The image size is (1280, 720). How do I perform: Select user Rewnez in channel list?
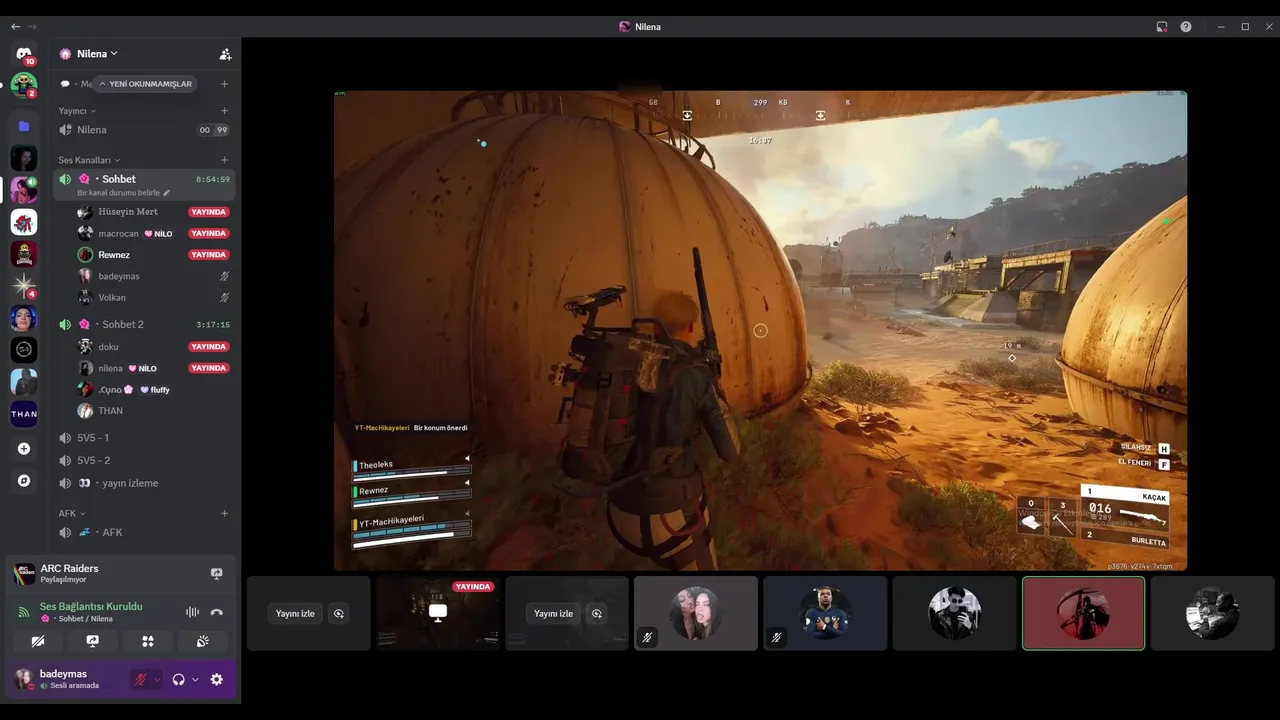153,255
